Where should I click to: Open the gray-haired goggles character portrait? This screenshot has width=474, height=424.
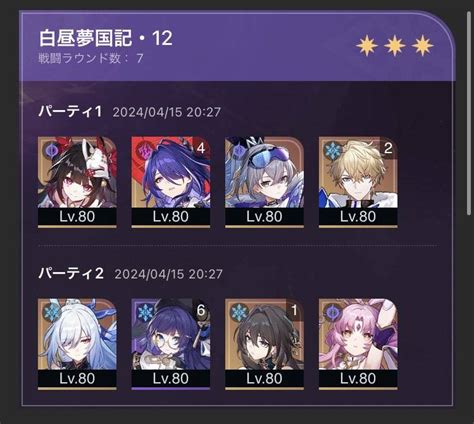tap(264, 182)
